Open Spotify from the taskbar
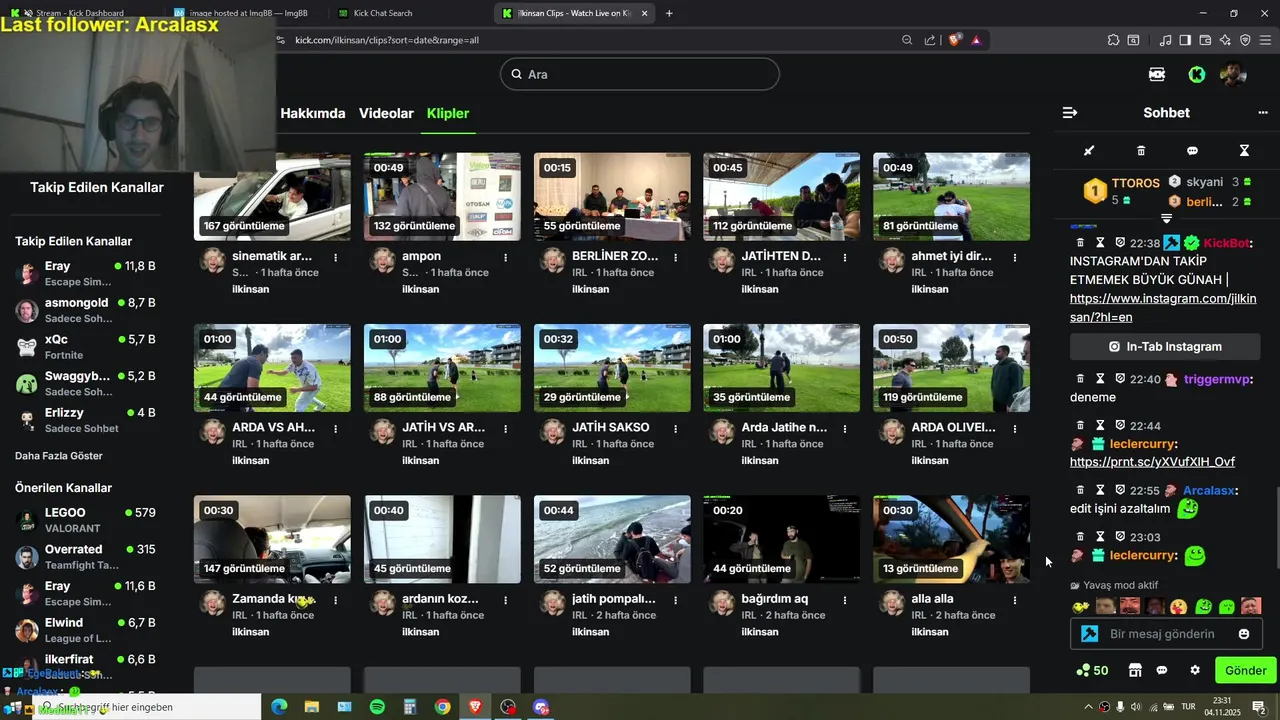Viewport: 1280px width, 720px height. pyautogui.click(x=377, y=707)
